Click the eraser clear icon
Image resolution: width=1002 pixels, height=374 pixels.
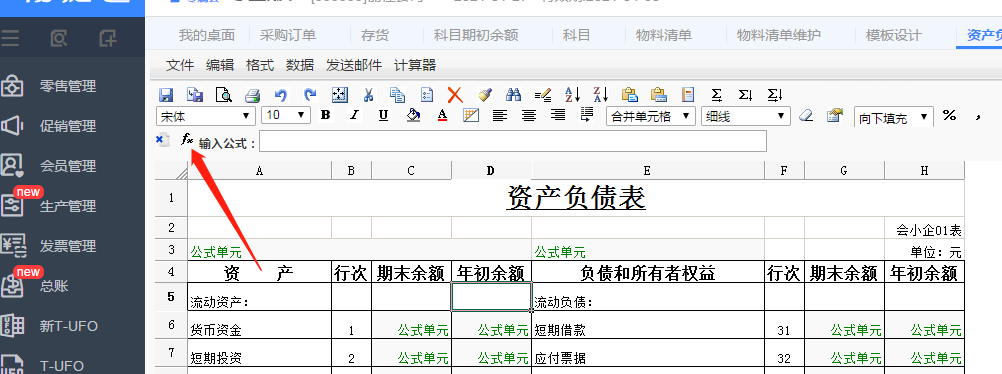[806, 116]
